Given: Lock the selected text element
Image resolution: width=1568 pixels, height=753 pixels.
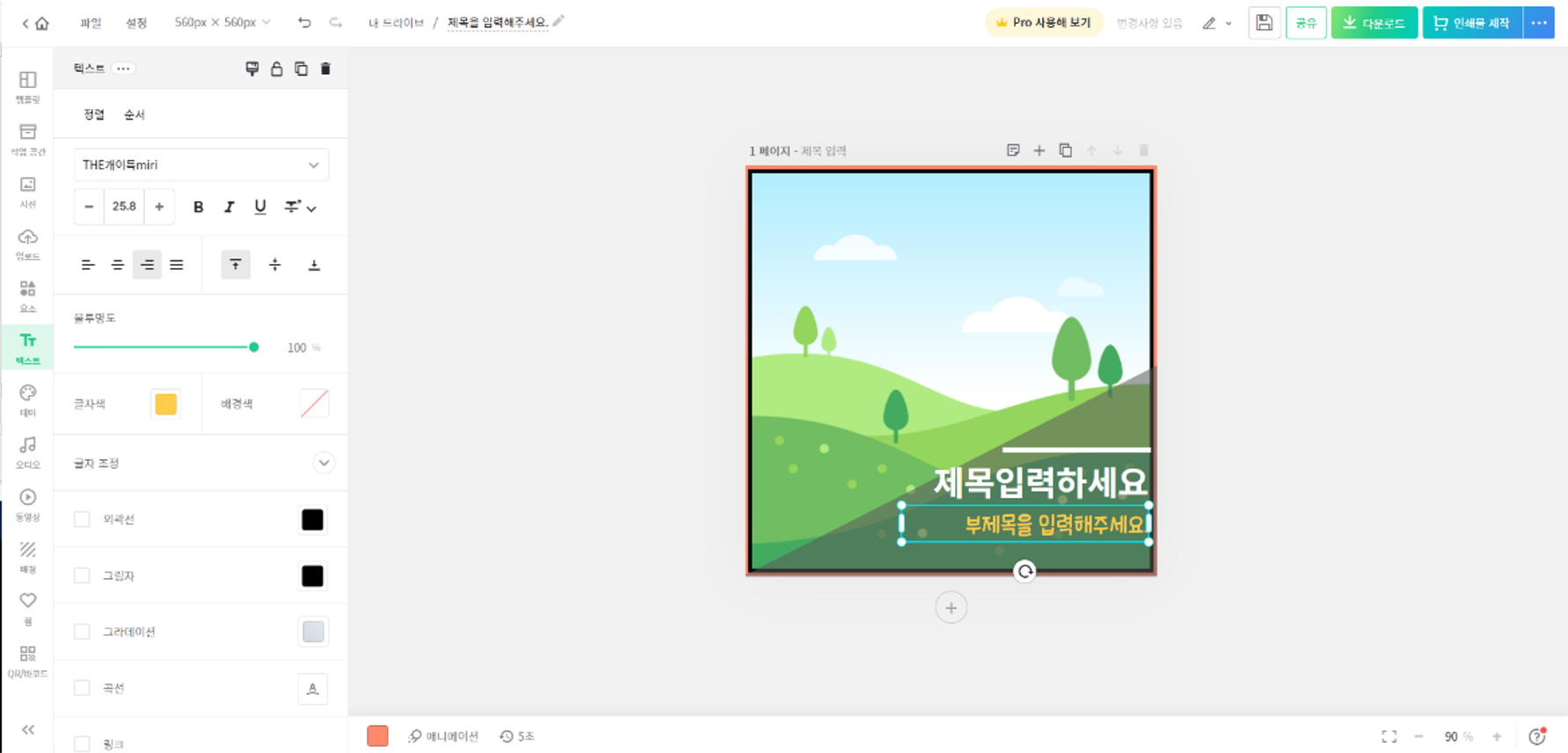Looking at the screenshot, I should pos(276,69).
